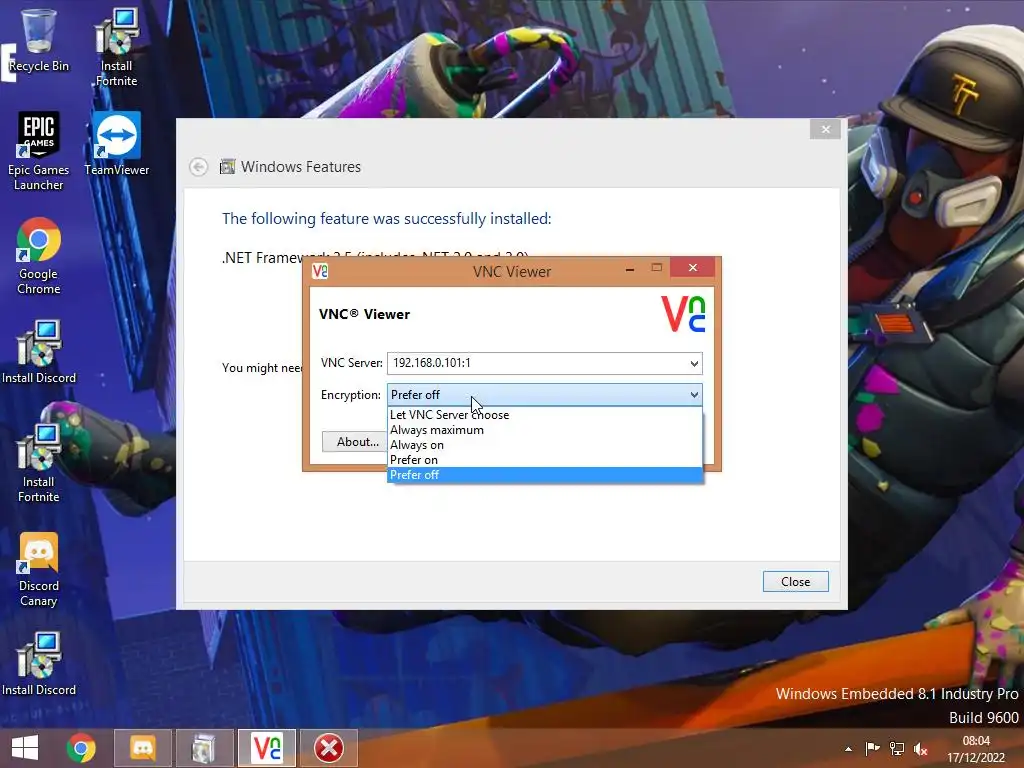1024x768 pixels.
Task: Select 'Prefer on' encryption option
Action: [x=545, y=460]
